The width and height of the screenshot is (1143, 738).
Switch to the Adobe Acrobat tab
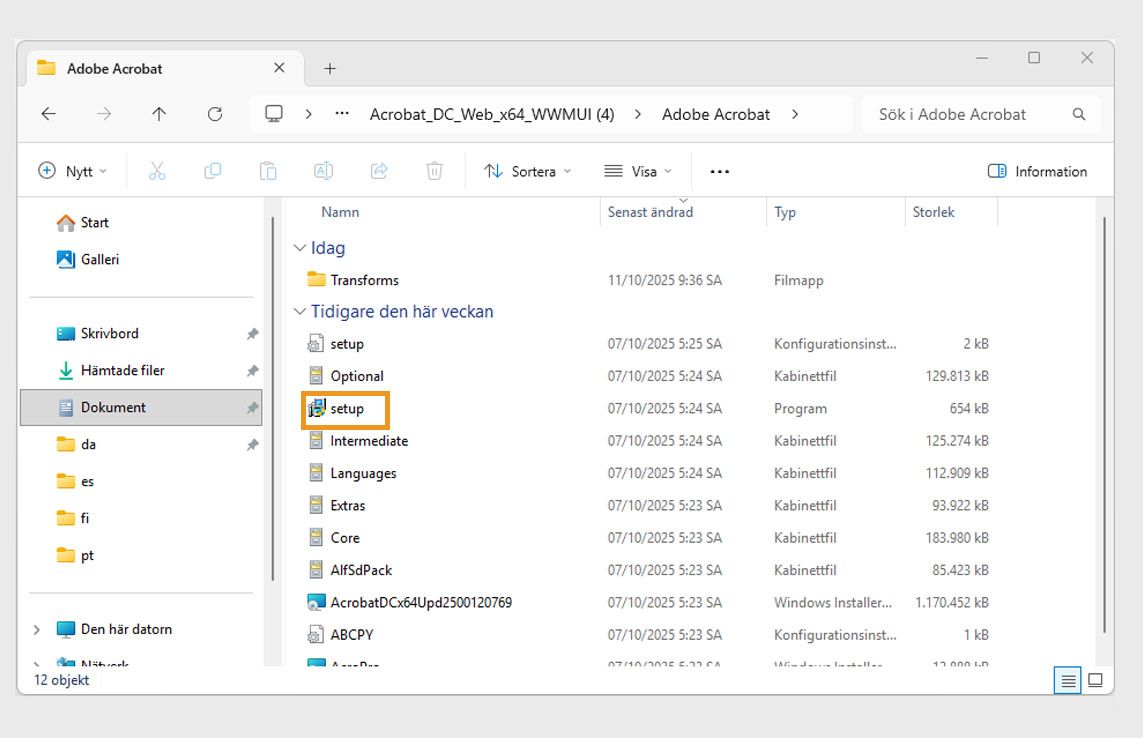(113, 68)
